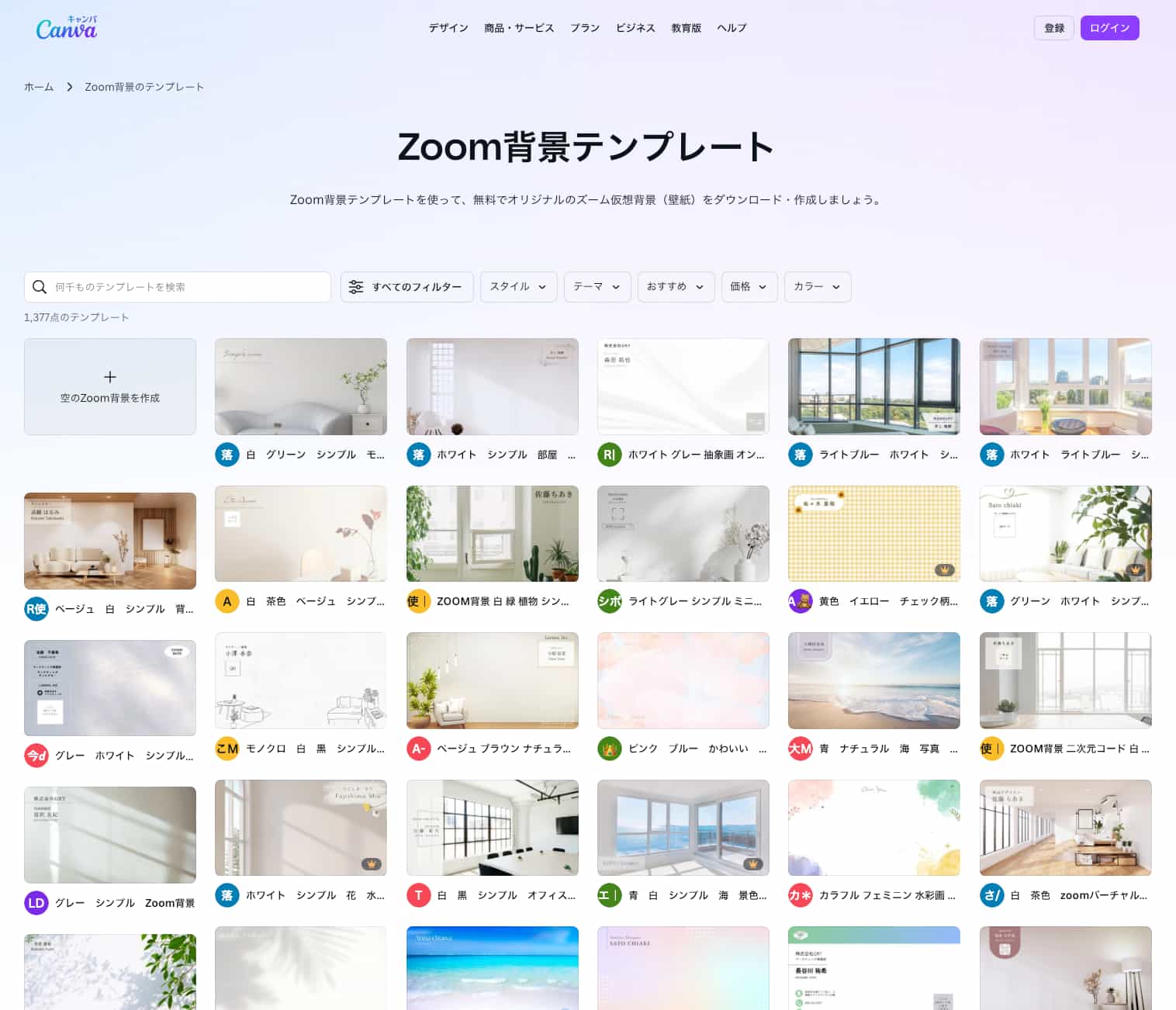Open creator avatar beside 白 グリーン シンプル
Image resolution: width=1176 pixels, height=1010 pixels.
[x=227, y=455]
